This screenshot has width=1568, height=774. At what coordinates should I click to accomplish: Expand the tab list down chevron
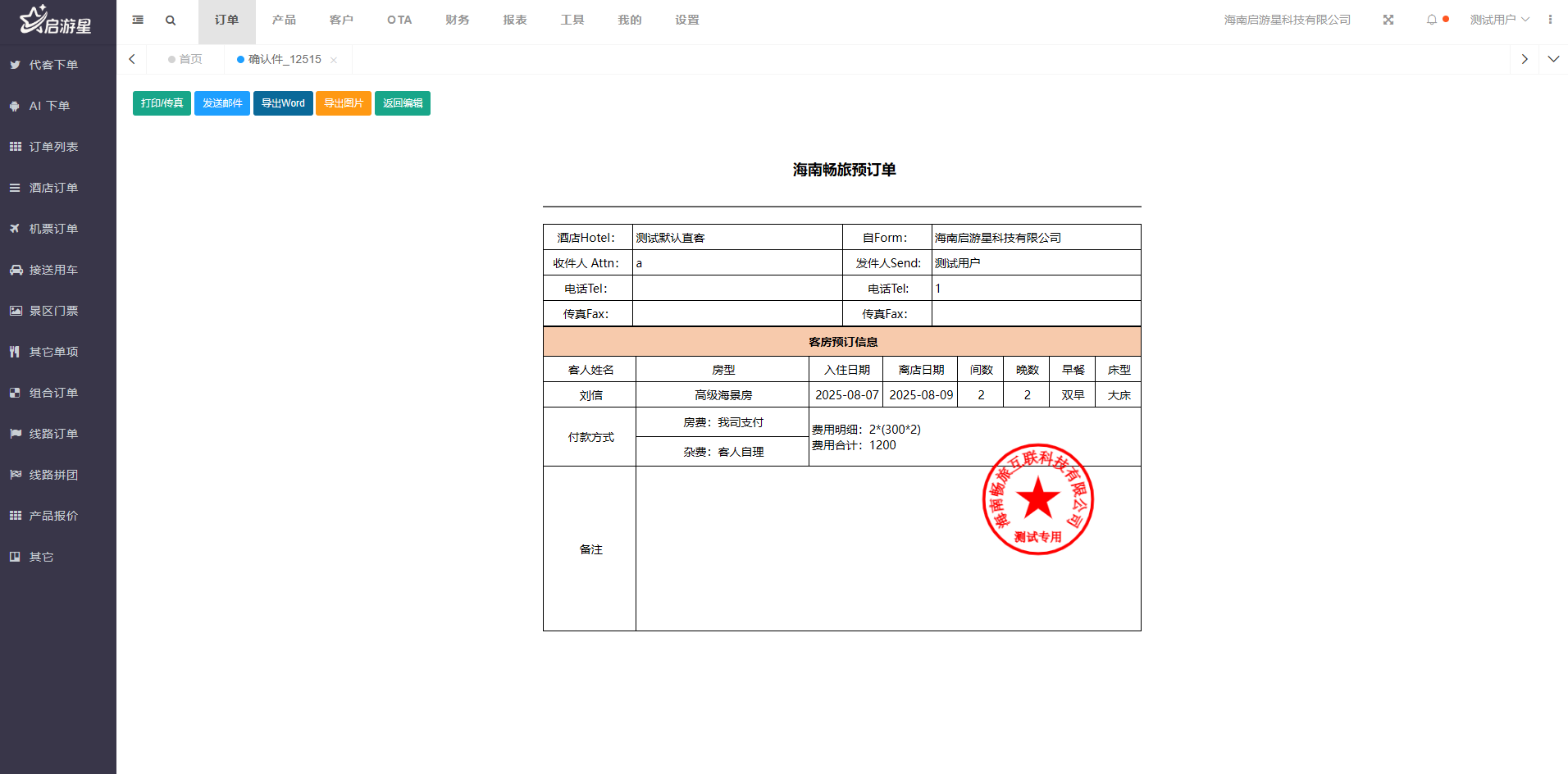(x=1553, y=59)
